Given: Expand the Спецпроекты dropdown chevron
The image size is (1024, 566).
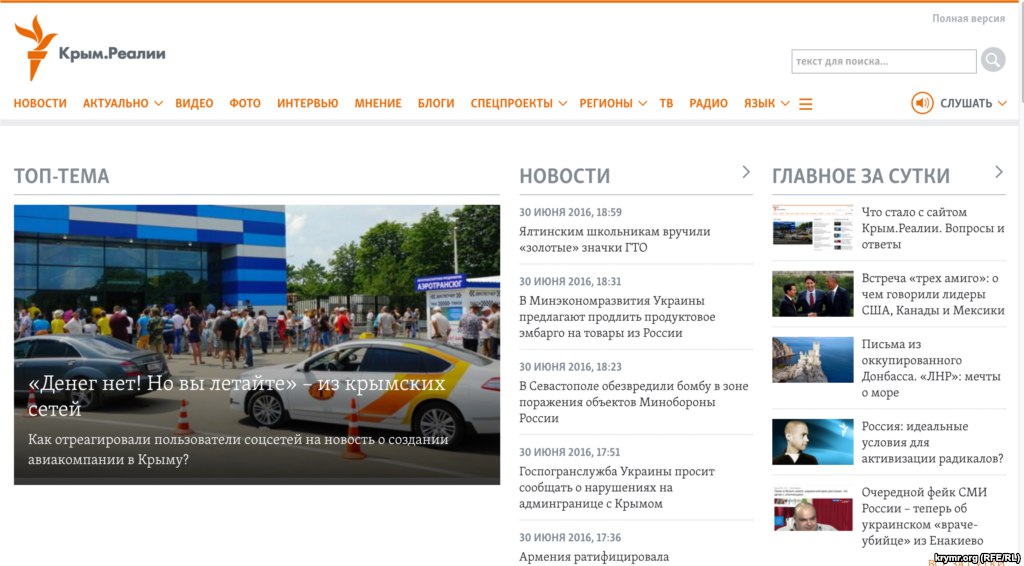Looking at the screenshot, I should coord(562,104).
